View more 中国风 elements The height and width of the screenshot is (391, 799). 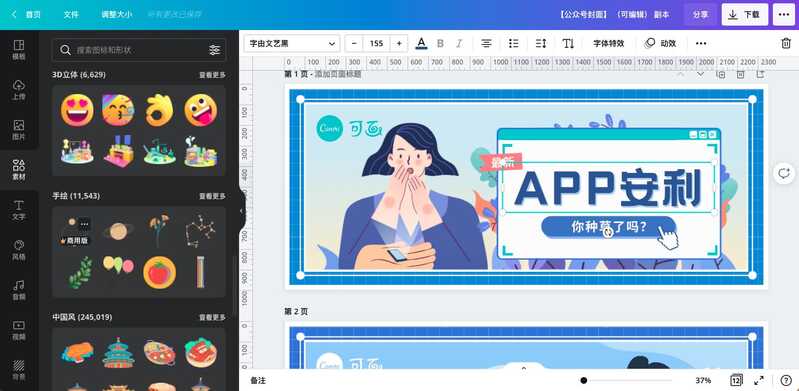(212, 317)
